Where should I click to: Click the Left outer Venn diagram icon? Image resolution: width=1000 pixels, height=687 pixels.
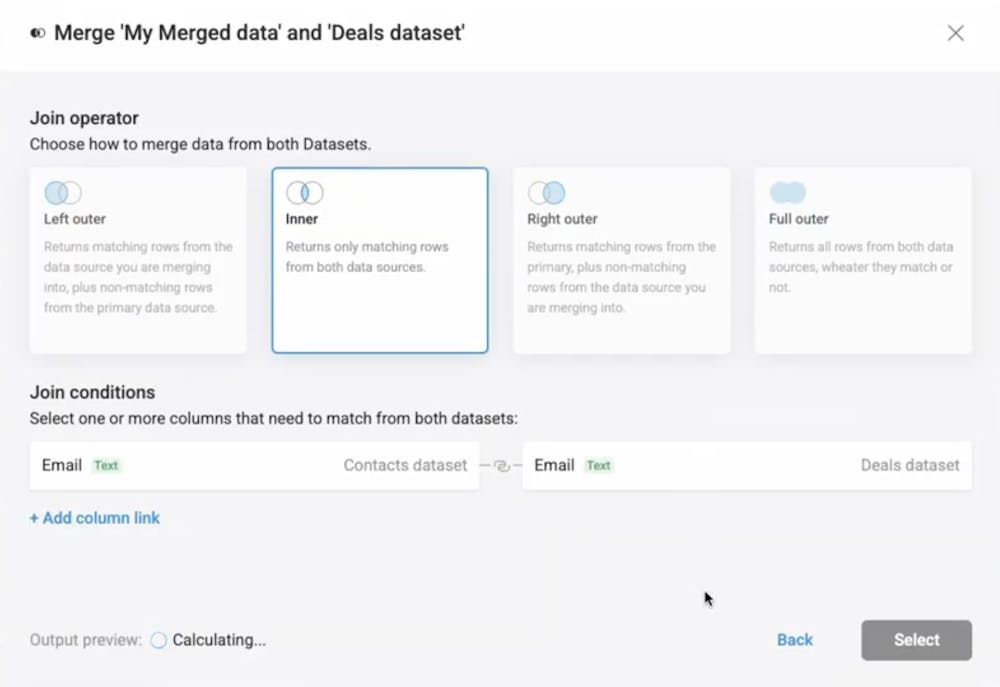click(x=62, y=192)
